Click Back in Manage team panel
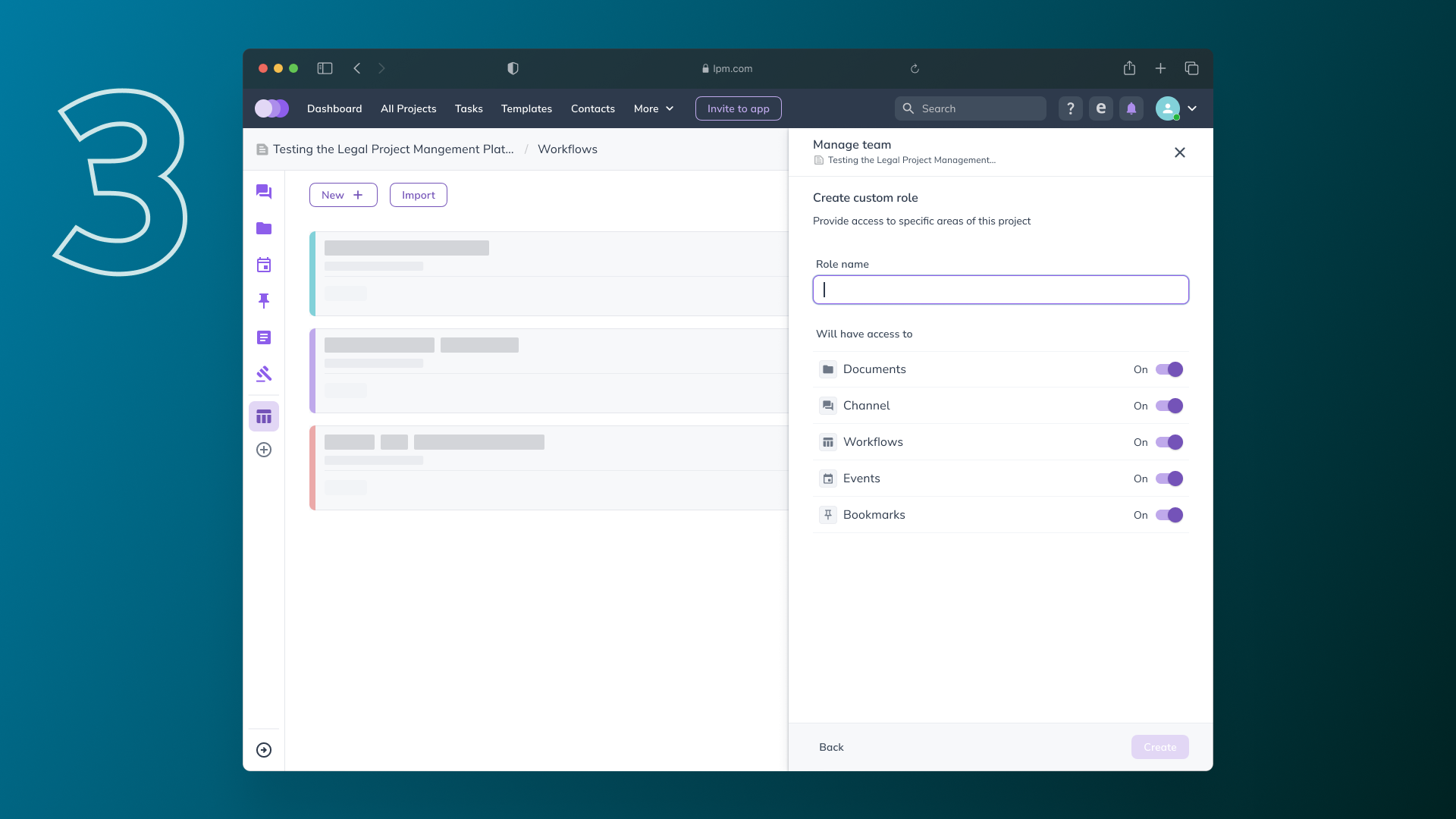 click(x=831, y=747)
